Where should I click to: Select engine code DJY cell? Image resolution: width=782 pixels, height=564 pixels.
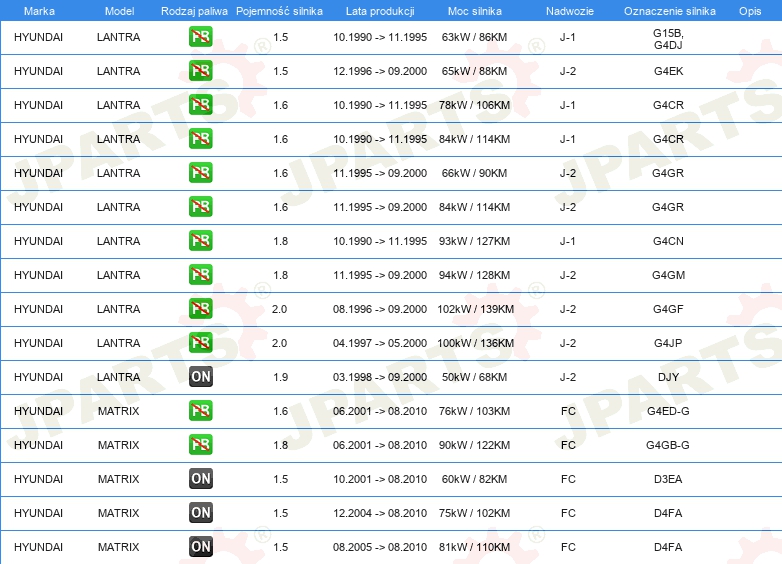668,377
